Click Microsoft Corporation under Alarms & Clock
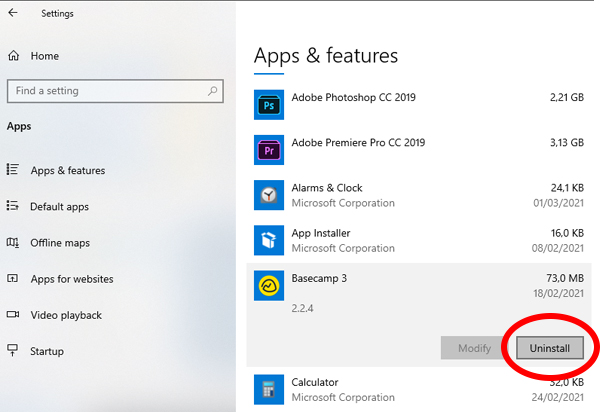 coord(343,203)
